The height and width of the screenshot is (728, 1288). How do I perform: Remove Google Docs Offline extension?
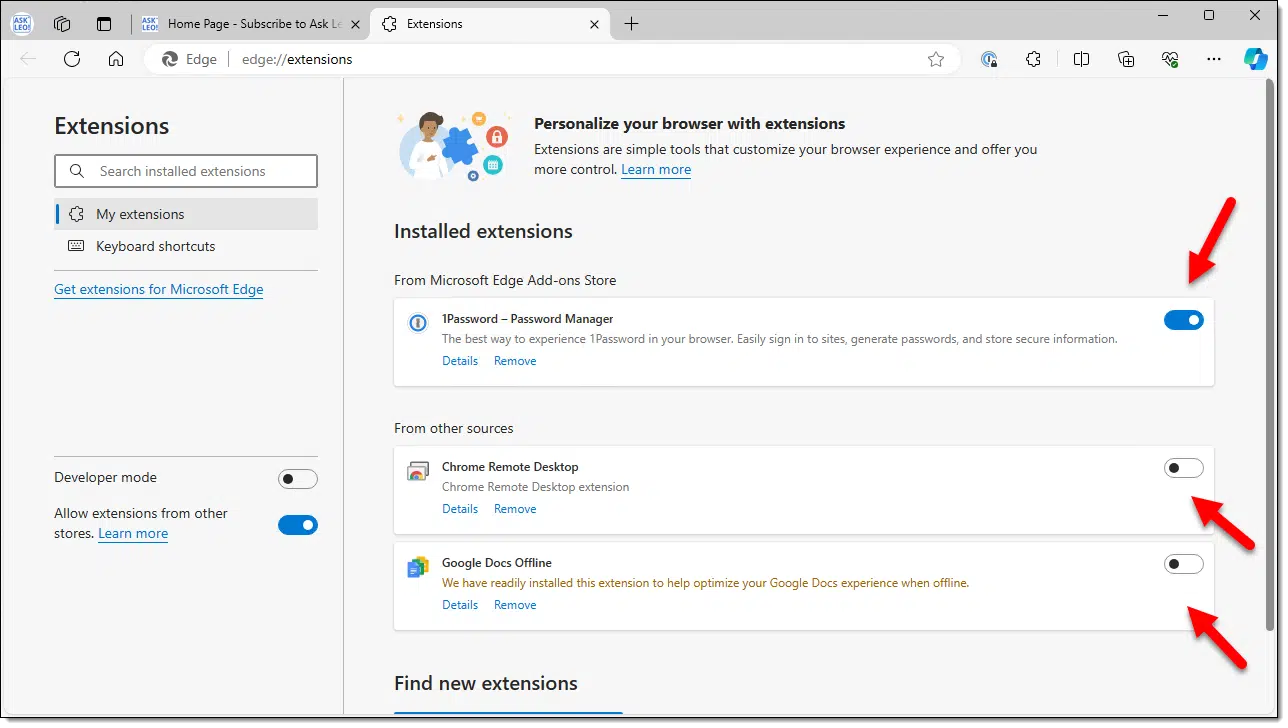(x=515, y=605)
